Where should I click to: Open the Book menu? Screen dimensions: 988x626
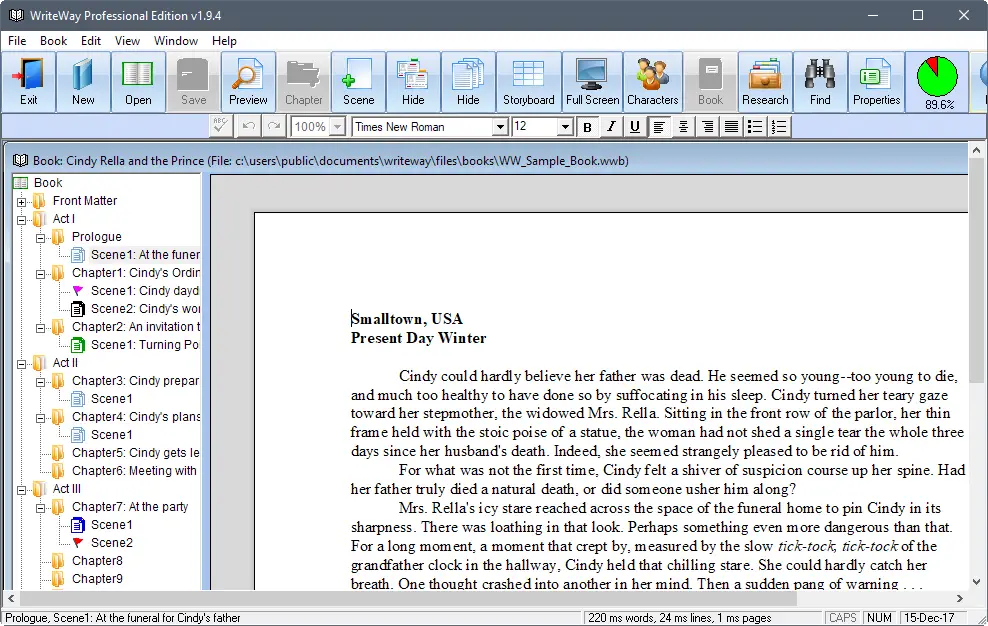pos(53,41)
